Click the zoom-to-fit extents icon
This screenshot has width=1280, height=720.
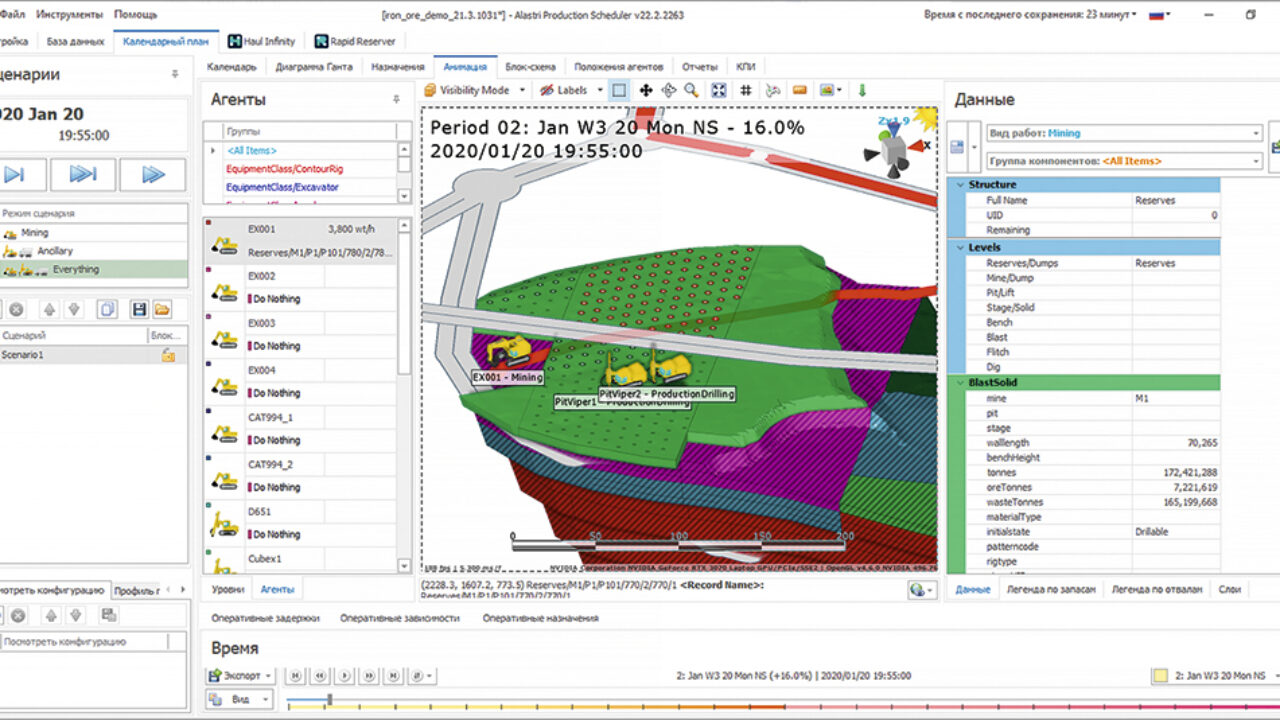(718, 90)
